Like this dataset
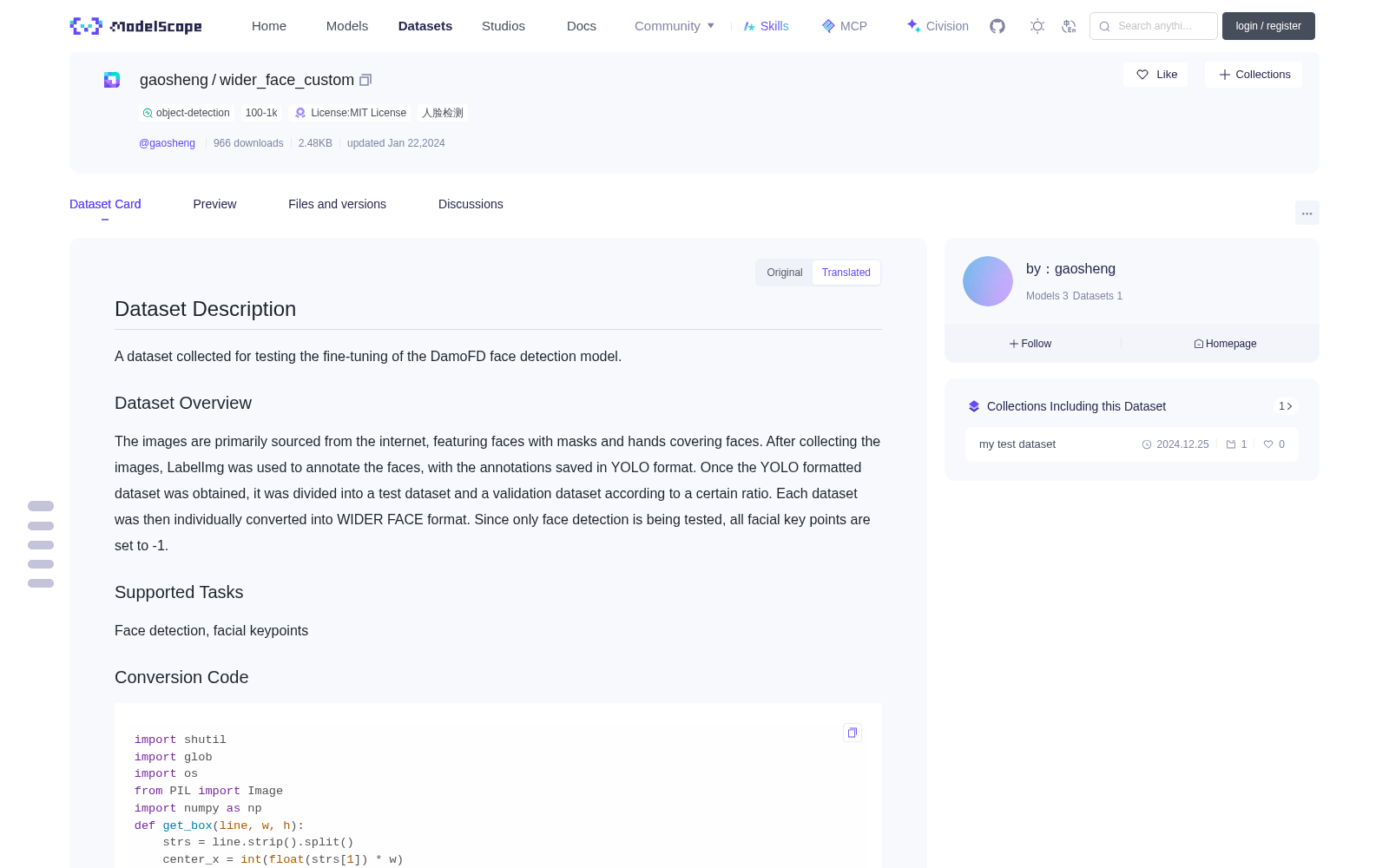The width and height of the screenshot is (1389, 868). coord(1156,75)
